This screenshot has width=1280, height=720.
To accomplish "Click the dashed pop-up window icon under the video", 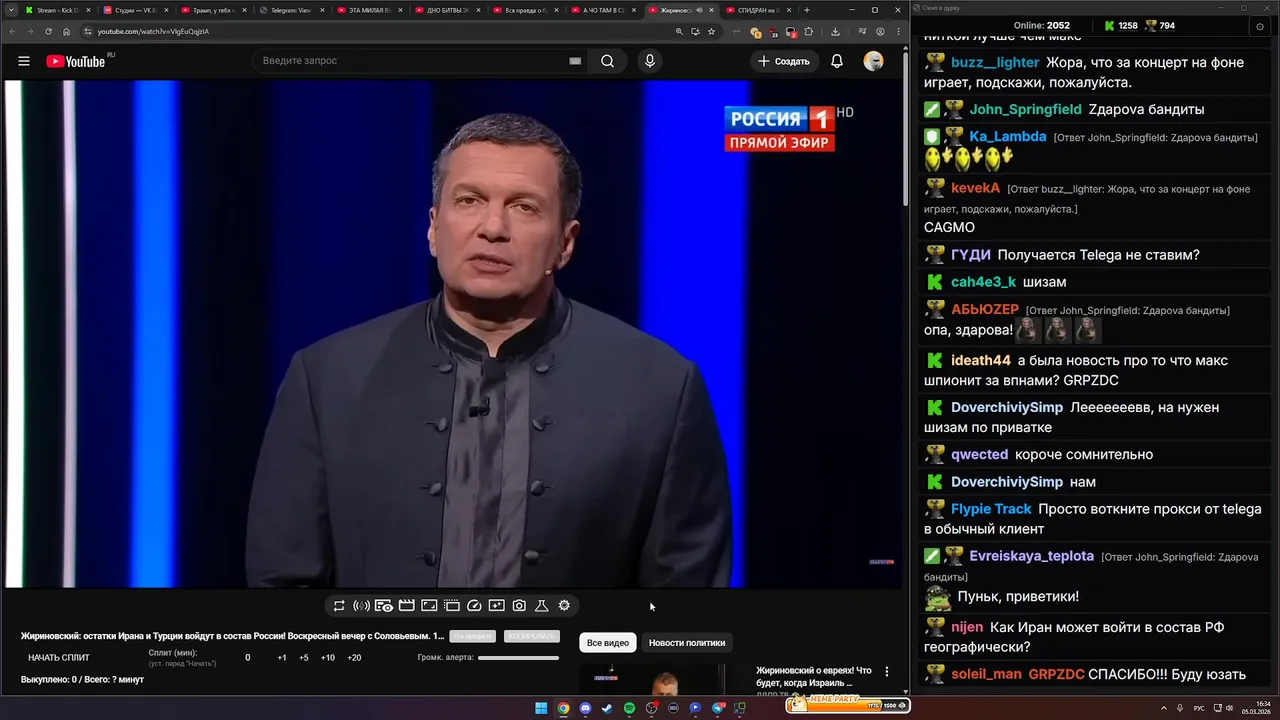I will [x=452, y=606].
